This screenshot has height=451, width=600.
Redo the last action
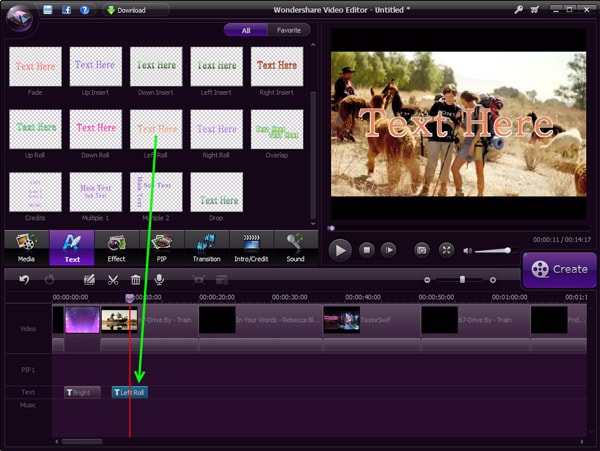[49, 280]
